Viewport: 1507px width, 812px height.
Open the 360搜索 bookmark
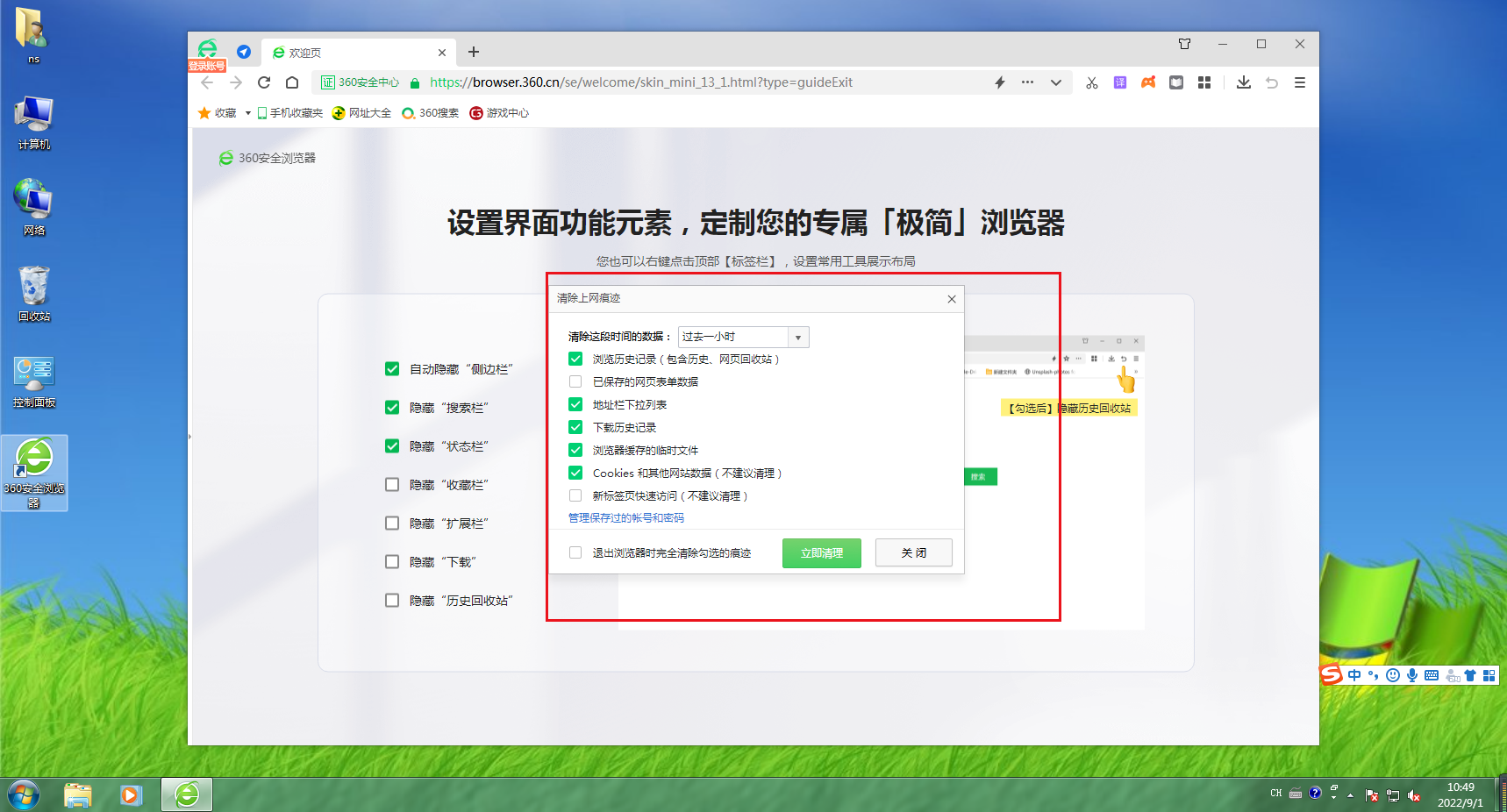(430, 113)
